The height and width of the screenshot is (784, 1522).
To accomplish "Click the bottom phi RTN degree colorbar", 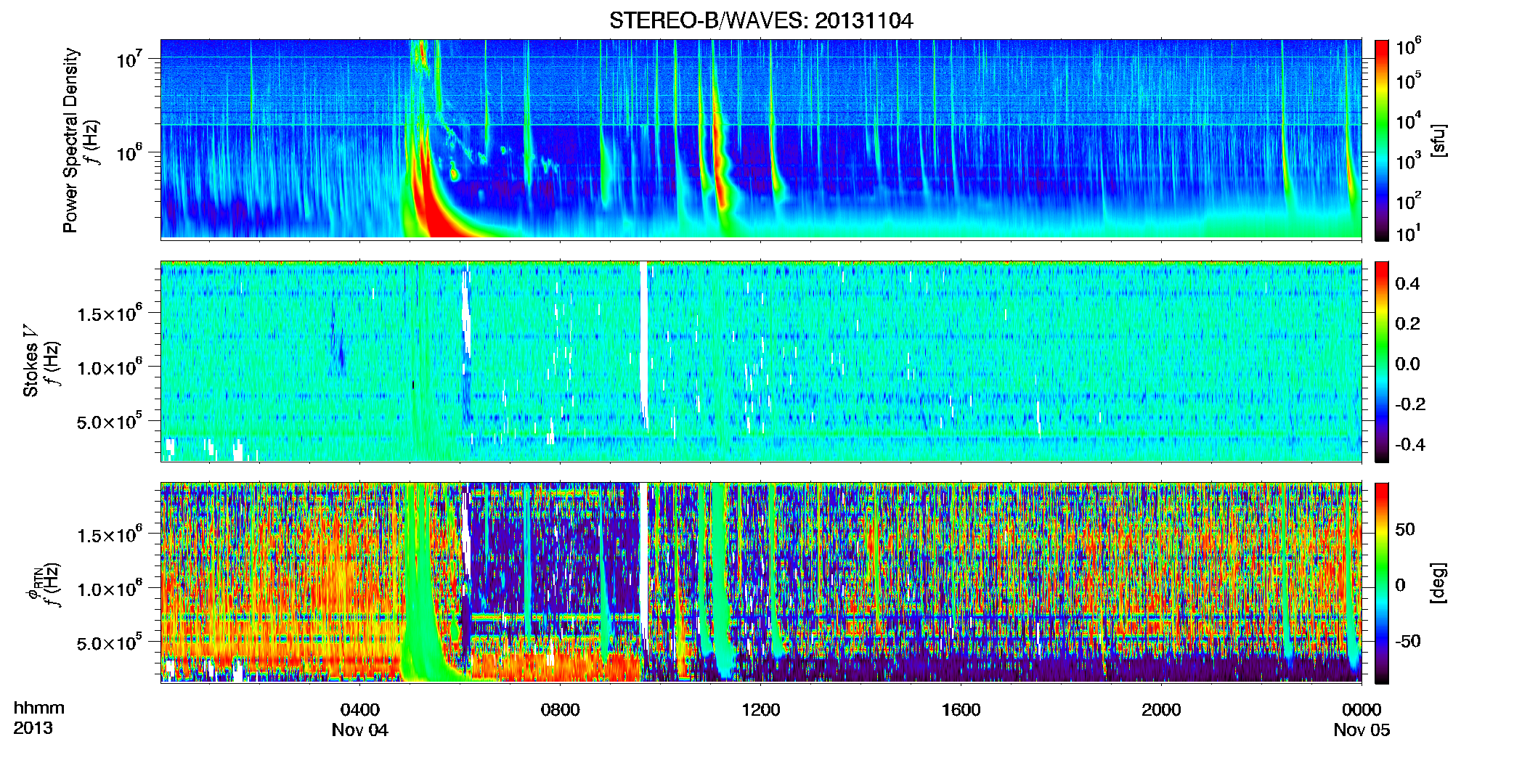I will tap(1382, 583).
